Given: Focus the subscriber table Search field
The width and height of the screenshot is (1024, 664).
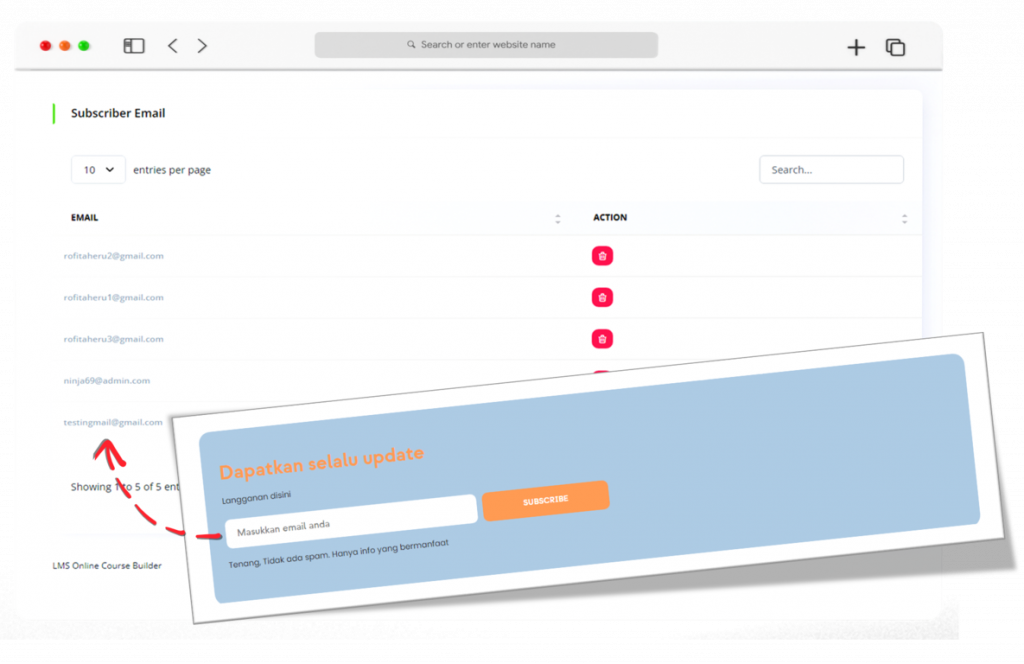Looking at the screenshot, I should (x=831, y=170).
